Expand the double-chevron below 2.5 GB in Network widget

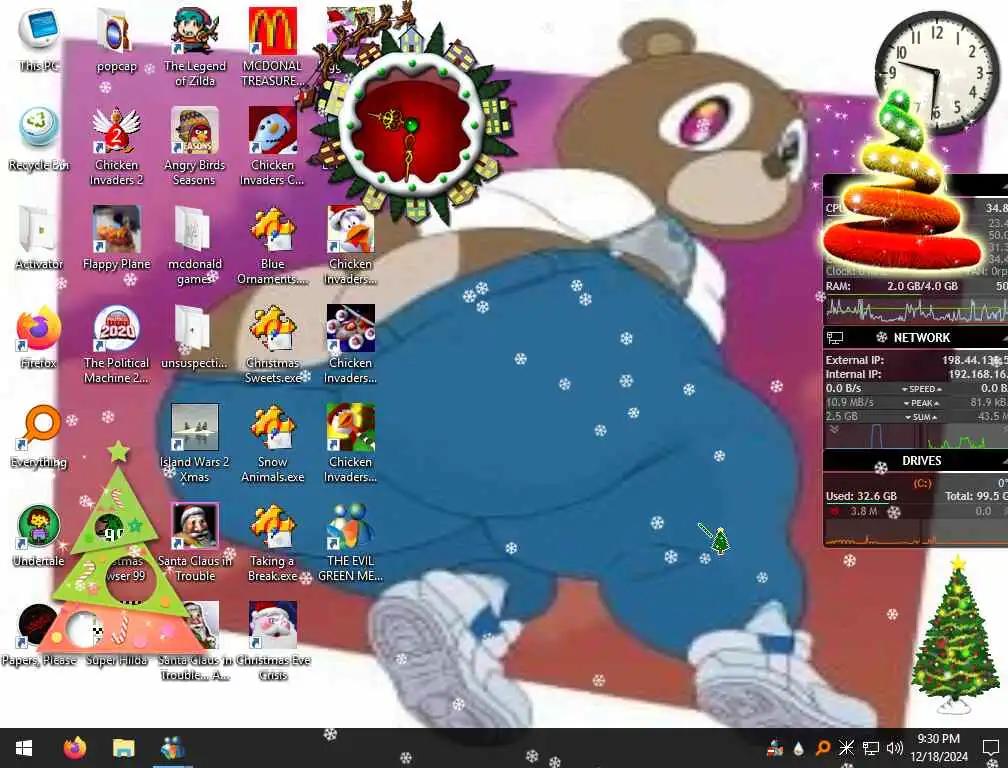point(834,429)
